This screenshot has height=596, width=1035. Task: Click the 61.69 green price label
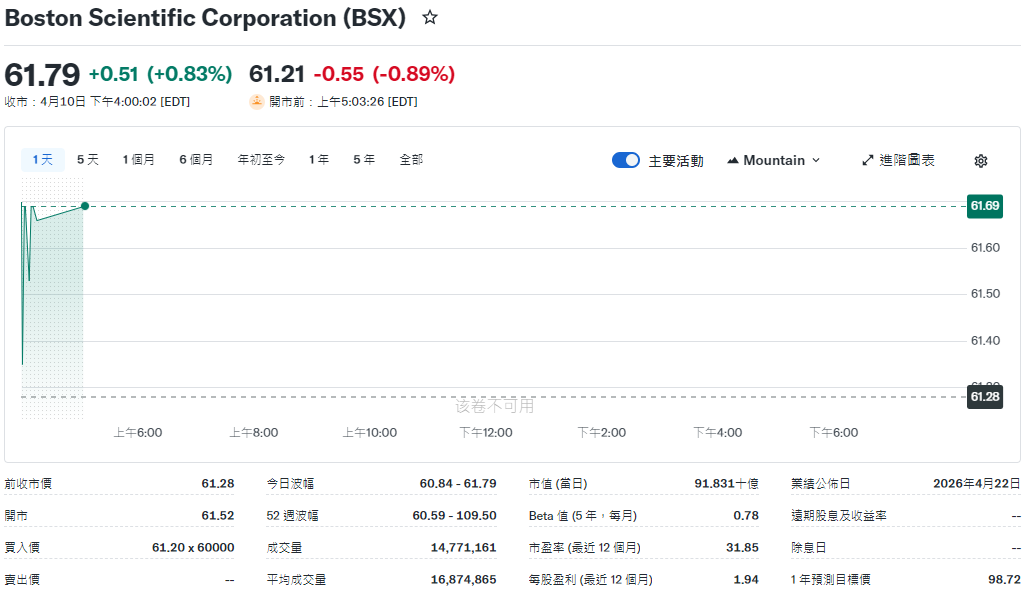(984, 206)
